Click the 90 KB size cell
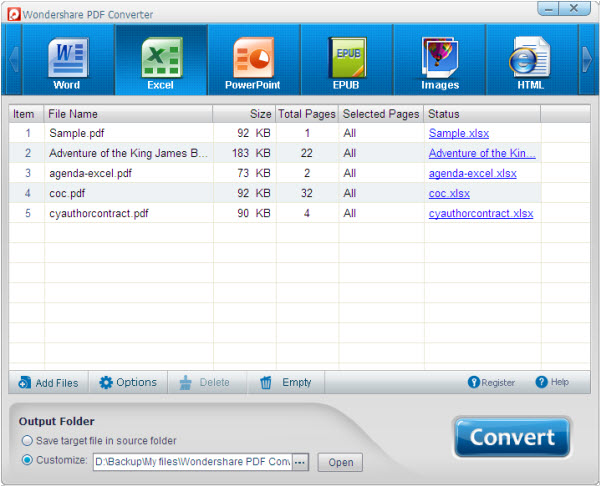 (x=254, y=213)
